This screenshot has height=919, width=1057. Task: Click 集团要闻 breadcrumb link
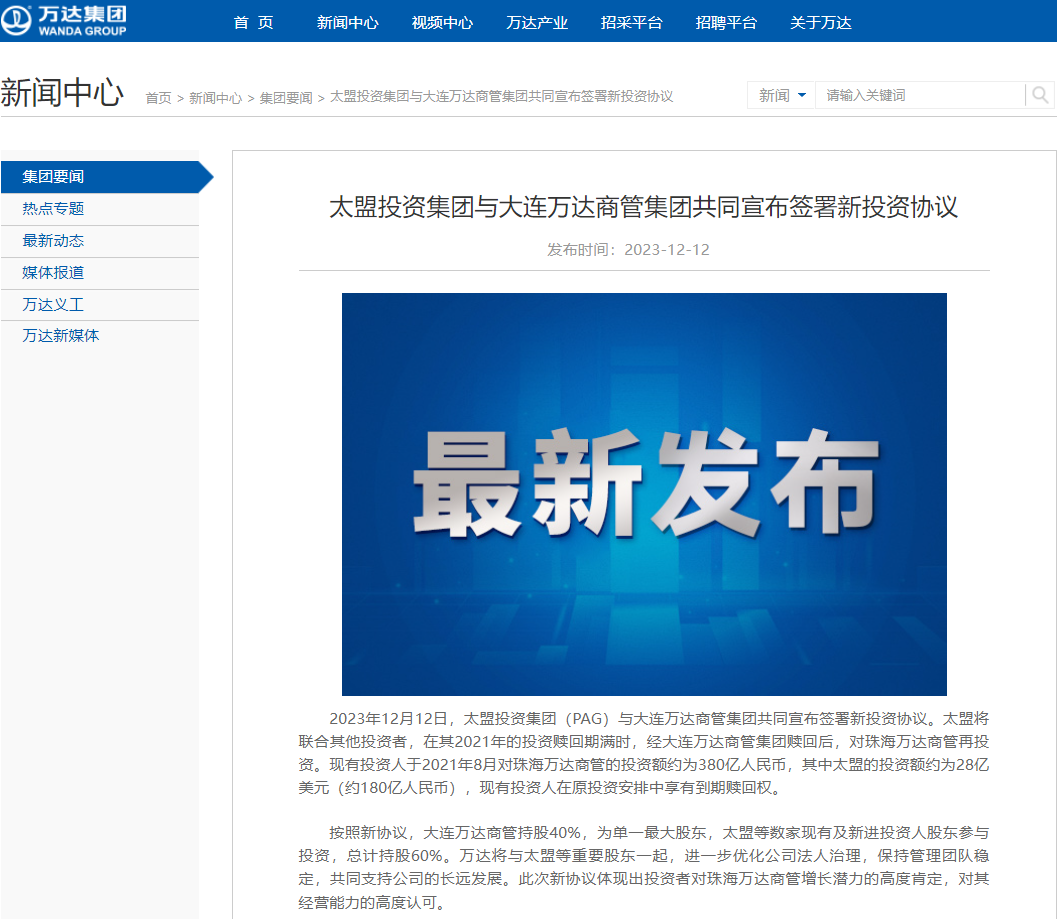tap(286, 98)
